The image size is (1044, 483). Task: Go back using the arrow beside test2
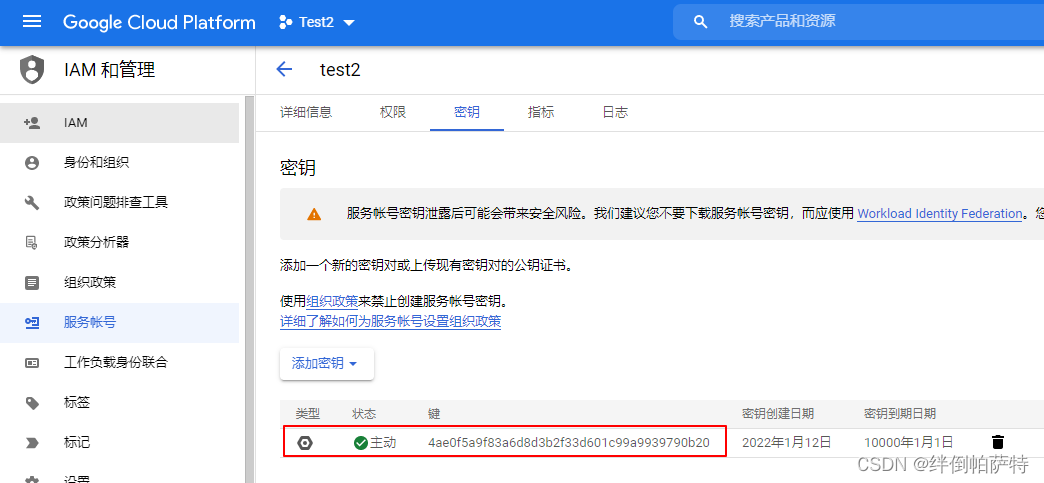284,69
